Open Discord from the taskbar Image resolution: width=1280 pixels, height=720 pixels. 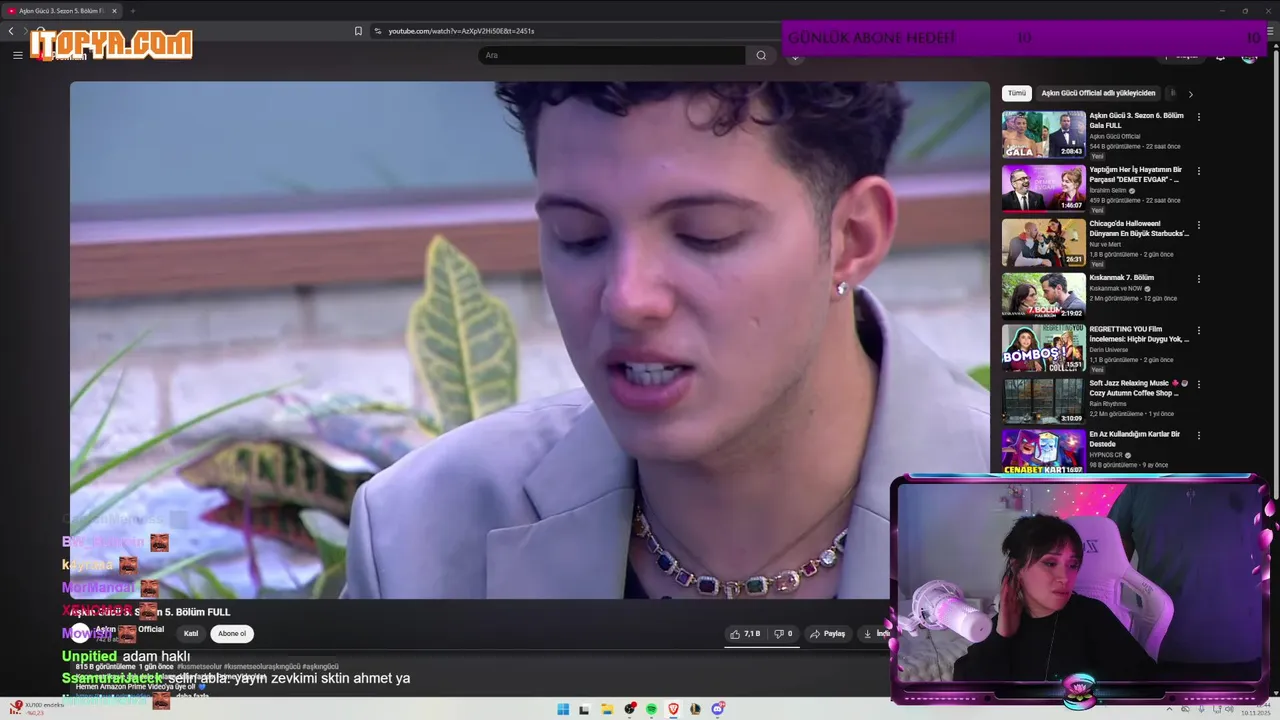pos(717,709)
